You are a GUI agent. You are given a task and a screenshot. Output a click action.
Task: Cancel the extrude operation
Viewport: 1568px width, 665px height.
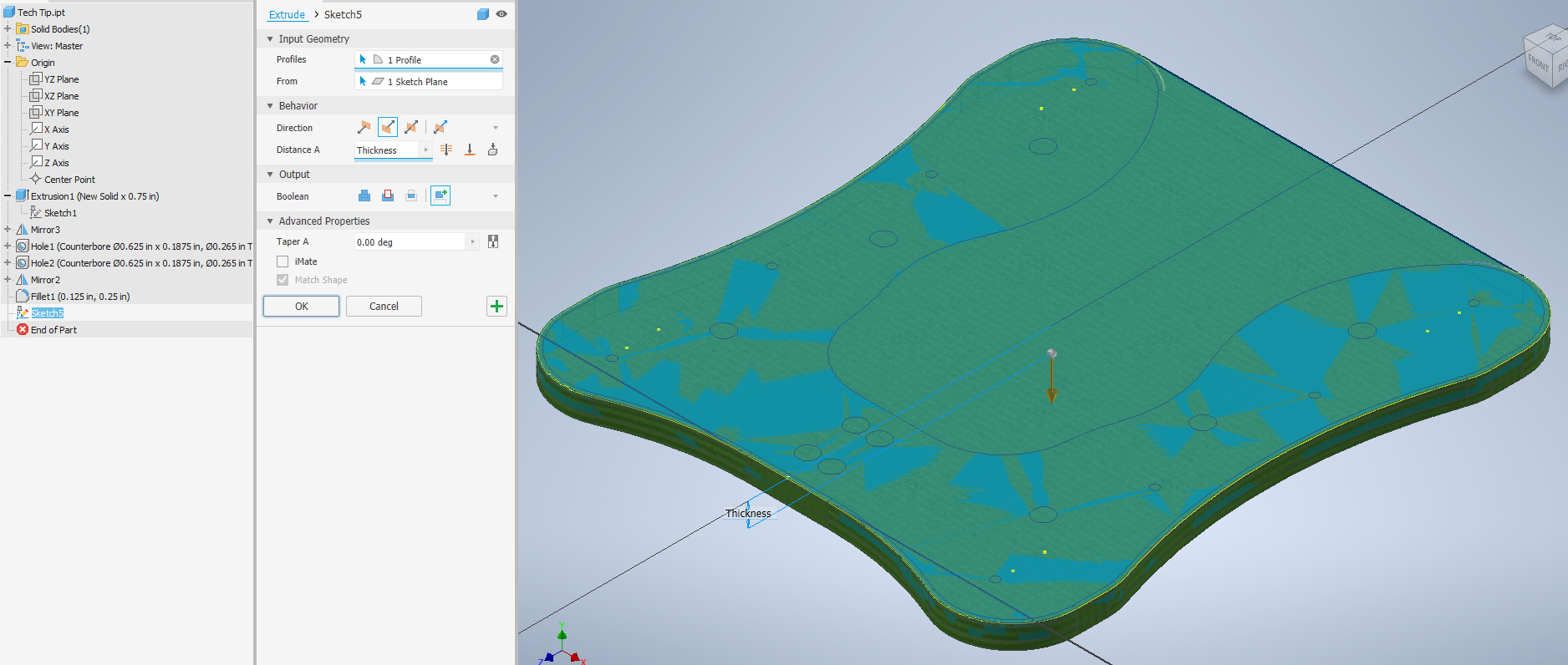[384, 307]
